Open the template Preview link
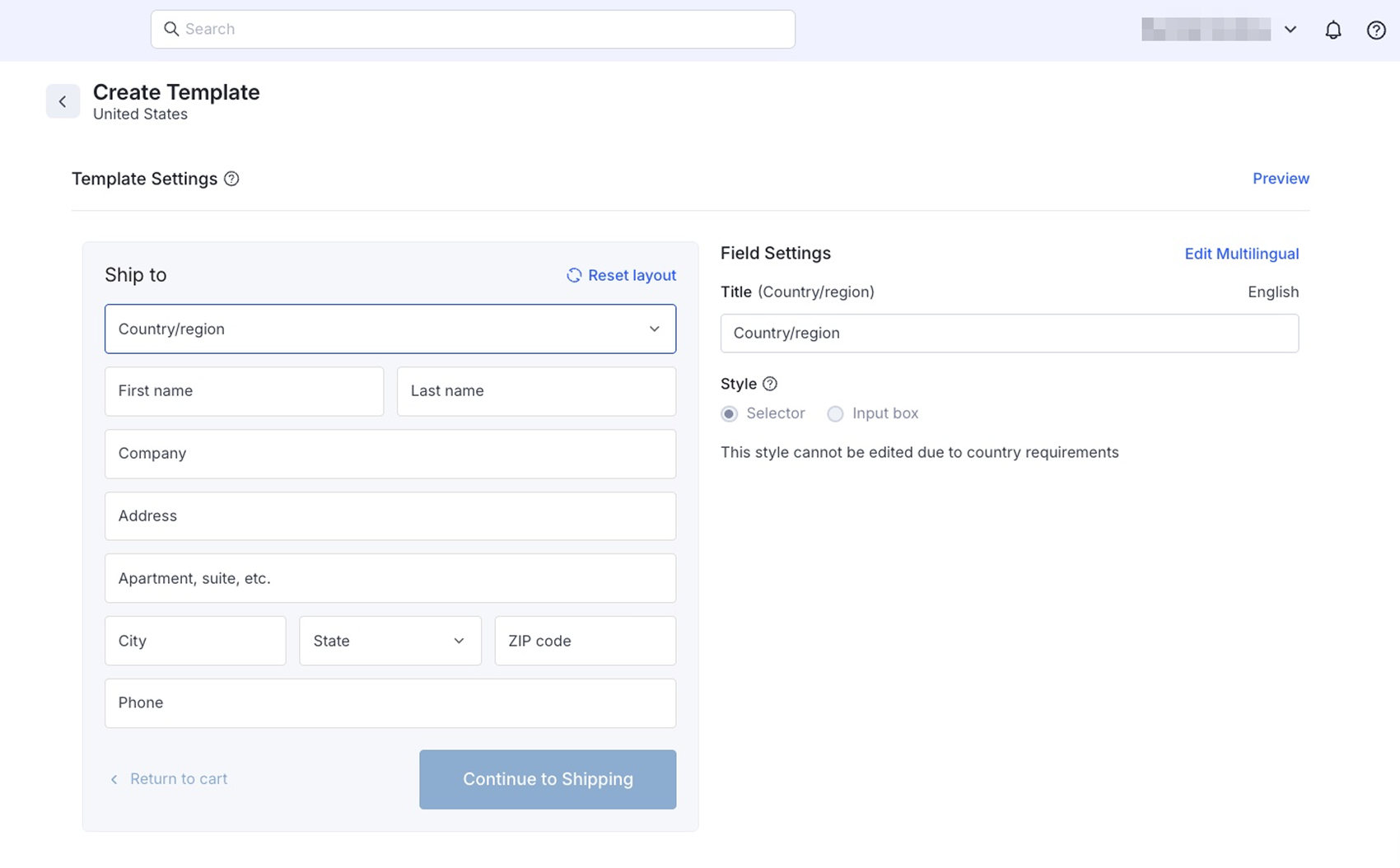The image size is (1400, 868). [x=1280, y=179]
